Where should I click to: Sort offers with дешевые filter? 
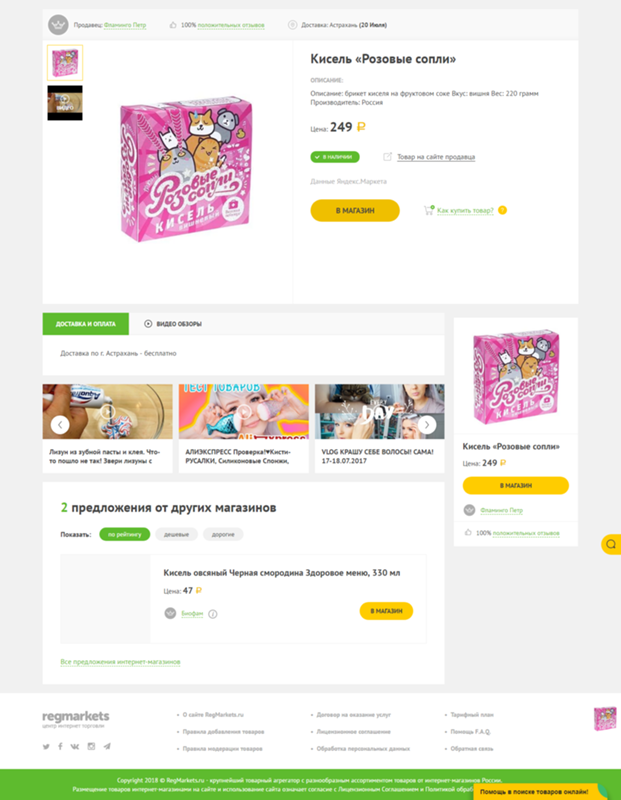(x=176, y=534)
